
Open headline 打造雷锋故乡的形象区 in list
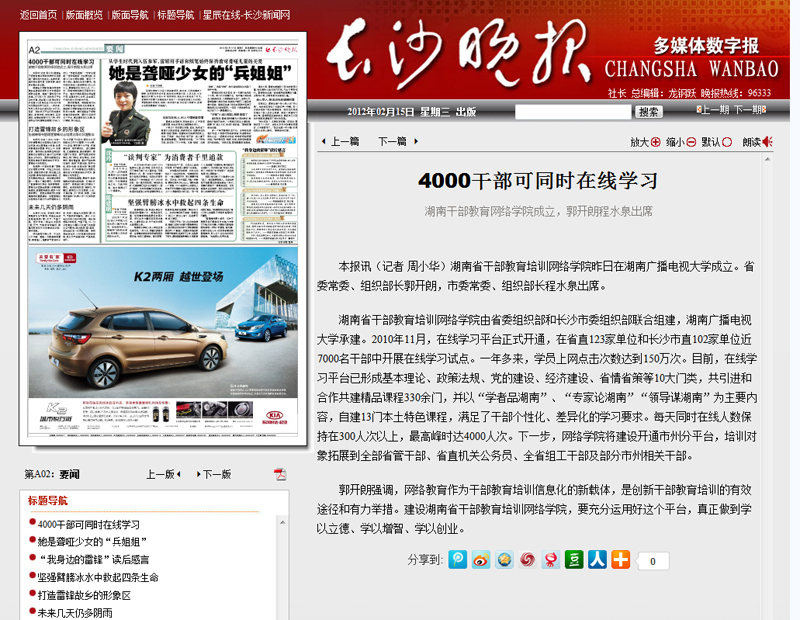(84, 595)
